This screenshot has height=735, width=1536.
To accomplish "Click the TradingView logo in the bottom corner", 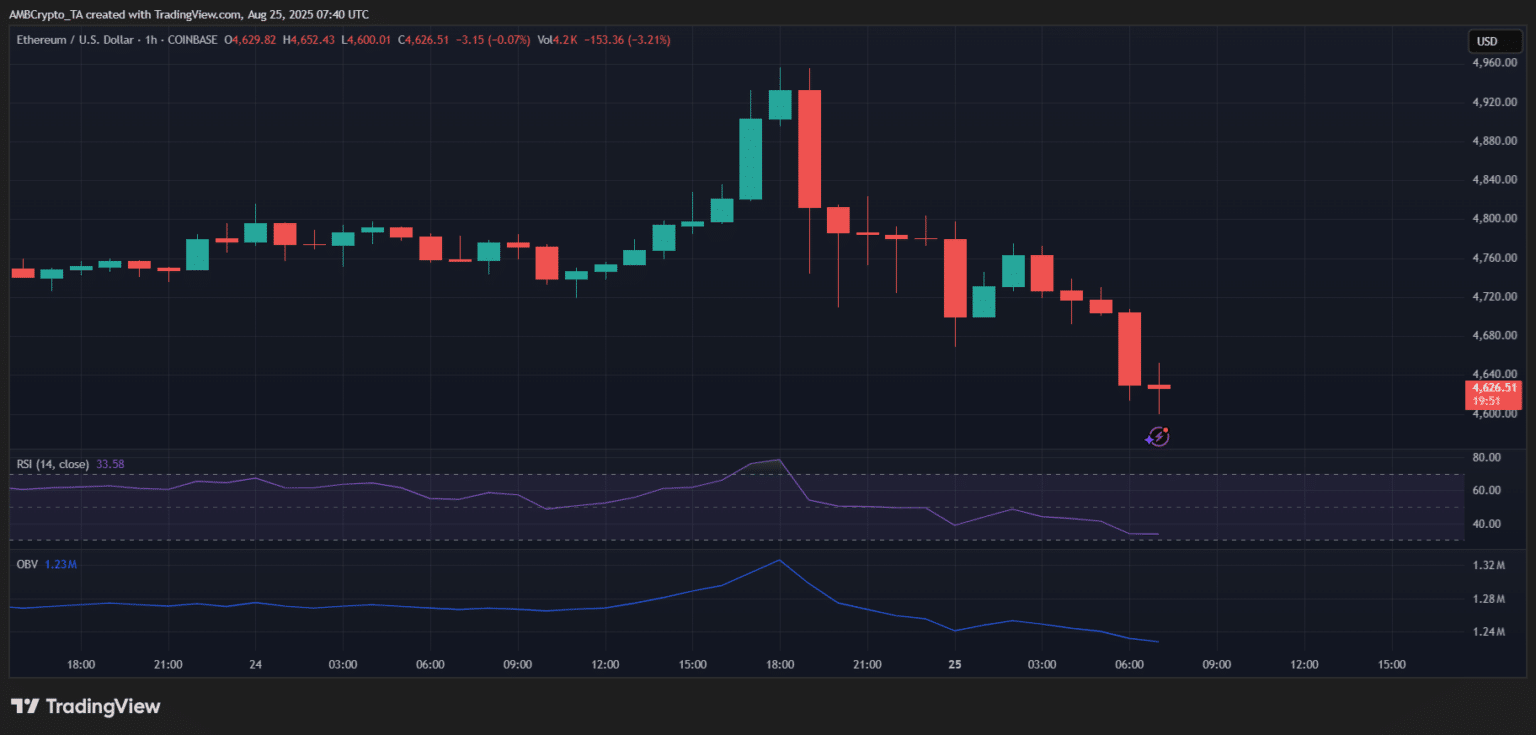I will [85, 706].
